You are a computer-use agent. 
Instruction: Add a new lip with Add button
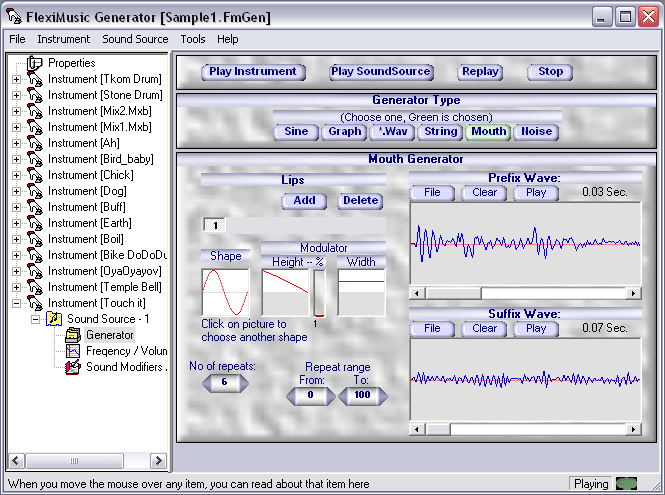[x=304, y=201]
